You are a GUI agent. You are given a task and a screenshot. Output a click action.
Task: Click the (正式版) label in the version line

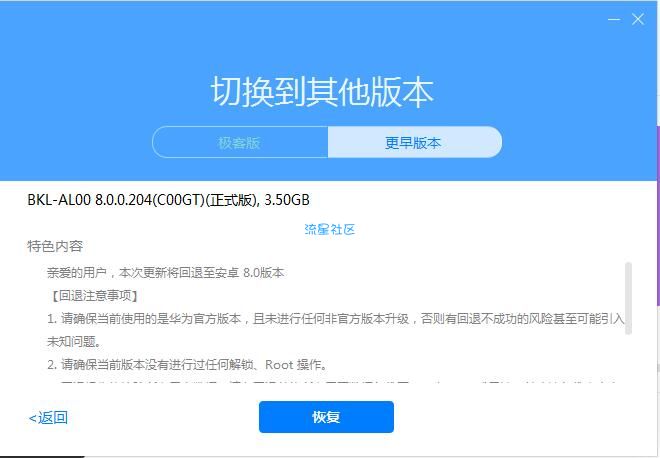pyautogui.click(x=232, y=200)
